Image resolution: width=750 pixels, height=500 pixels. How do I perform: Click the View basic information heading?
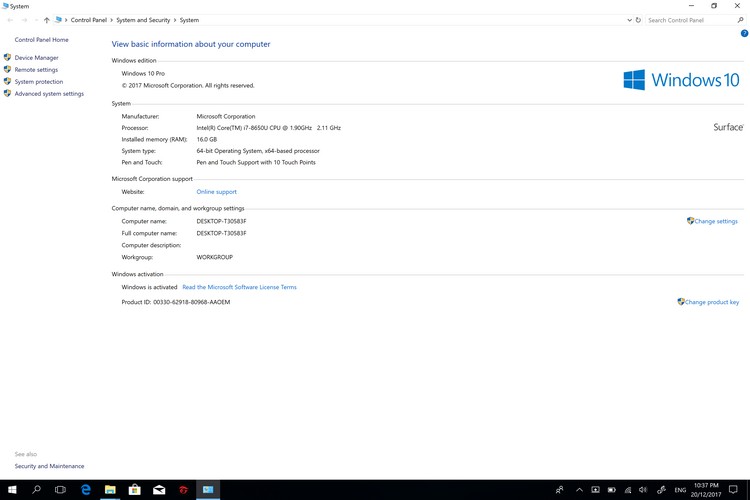(x=191, y=44)
